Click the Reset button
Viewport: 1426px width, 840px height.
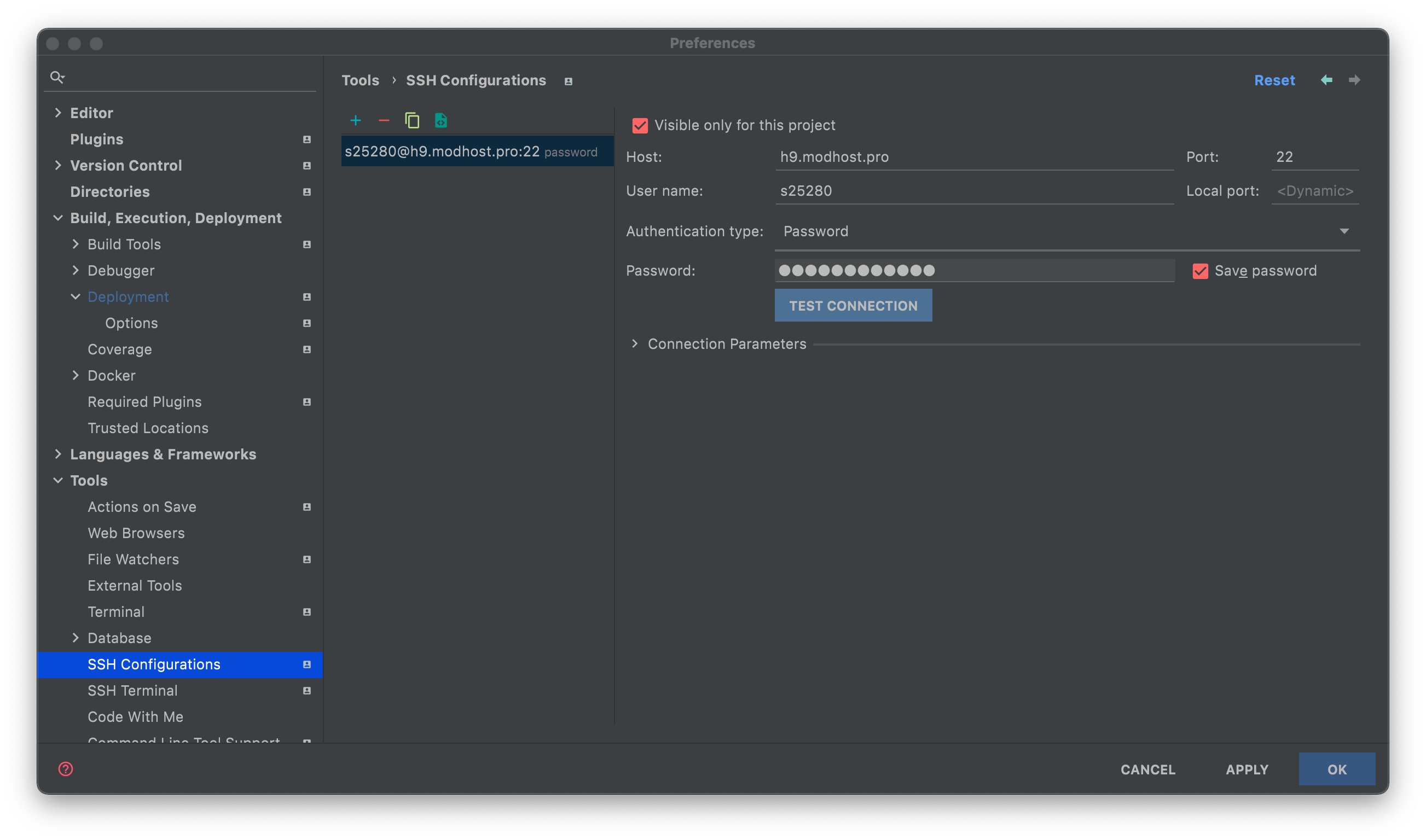(1274, 80)
